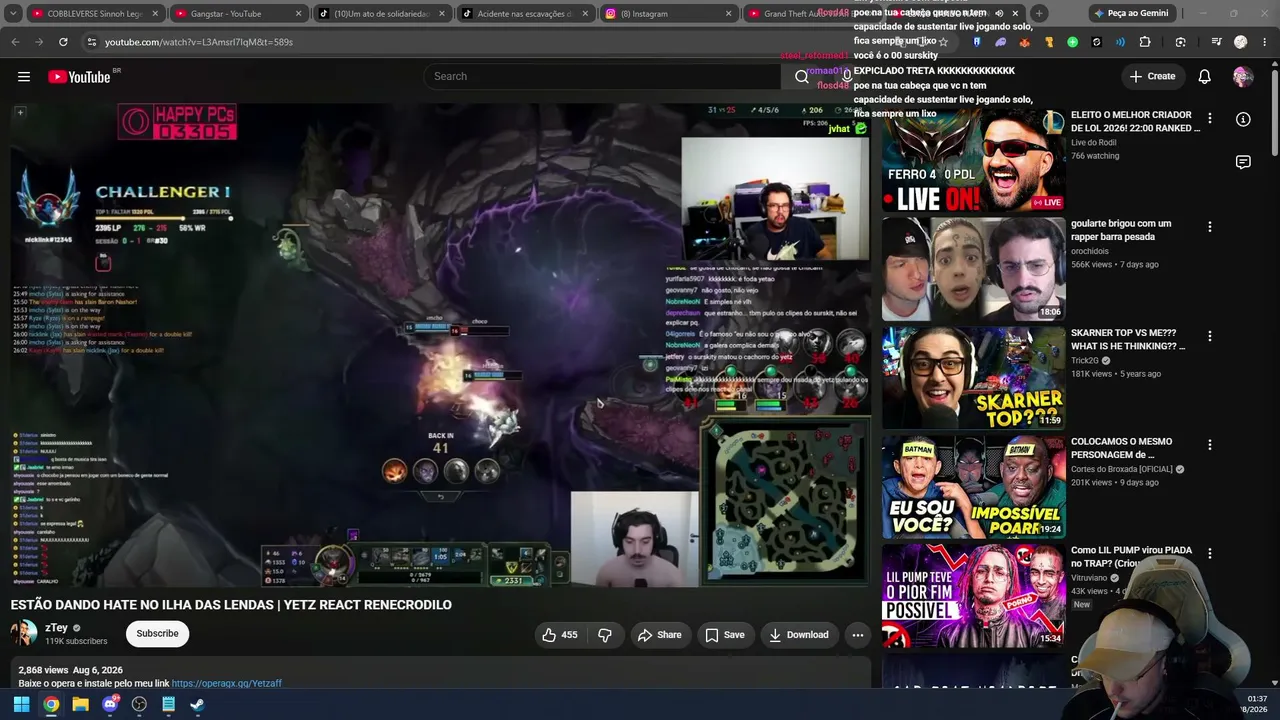Open the 'goularte brigou com um rapper' title

coord(1121,230)
